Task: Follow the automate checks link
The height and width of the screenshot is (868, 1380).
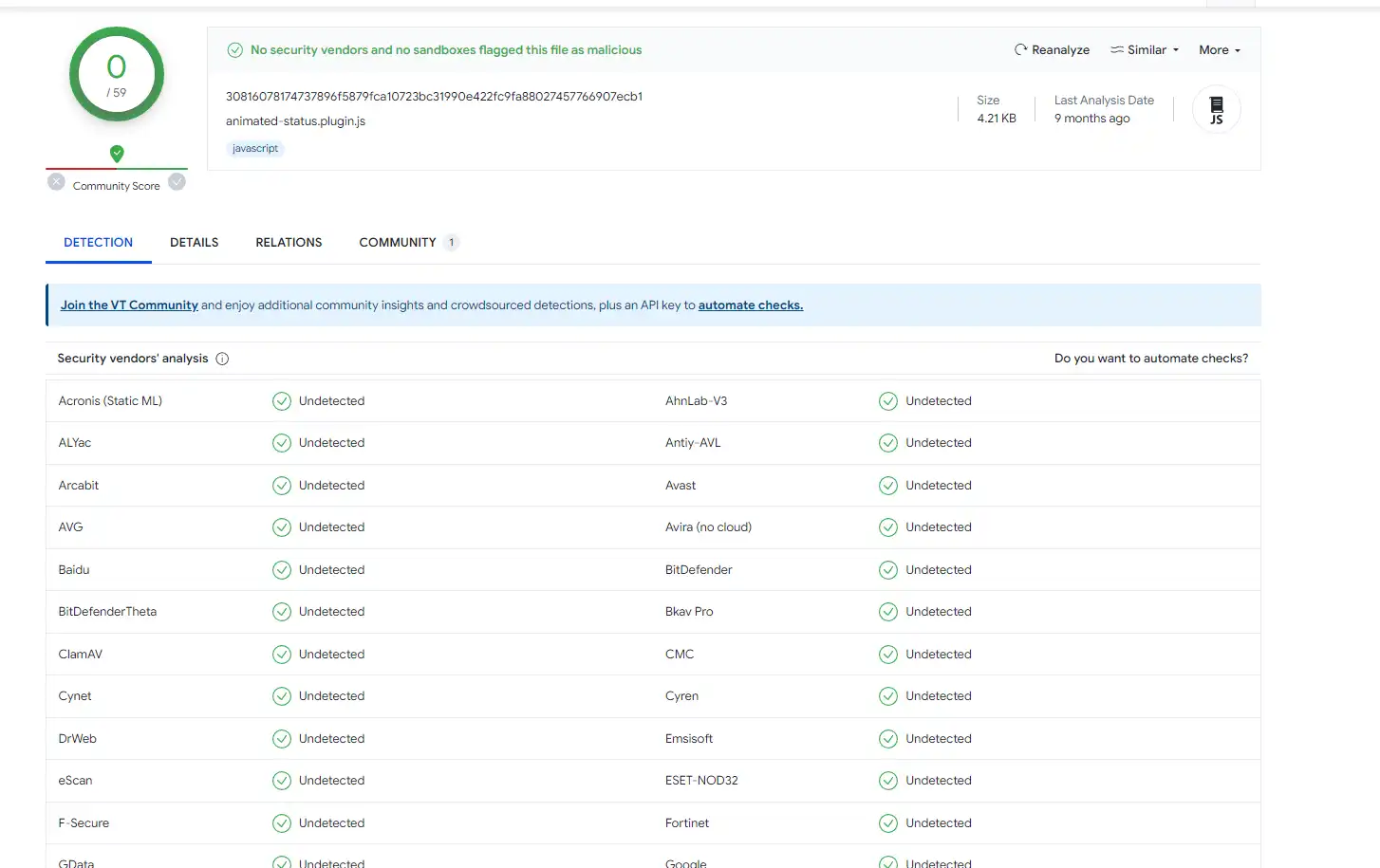Action: click(x=751, y=305)
